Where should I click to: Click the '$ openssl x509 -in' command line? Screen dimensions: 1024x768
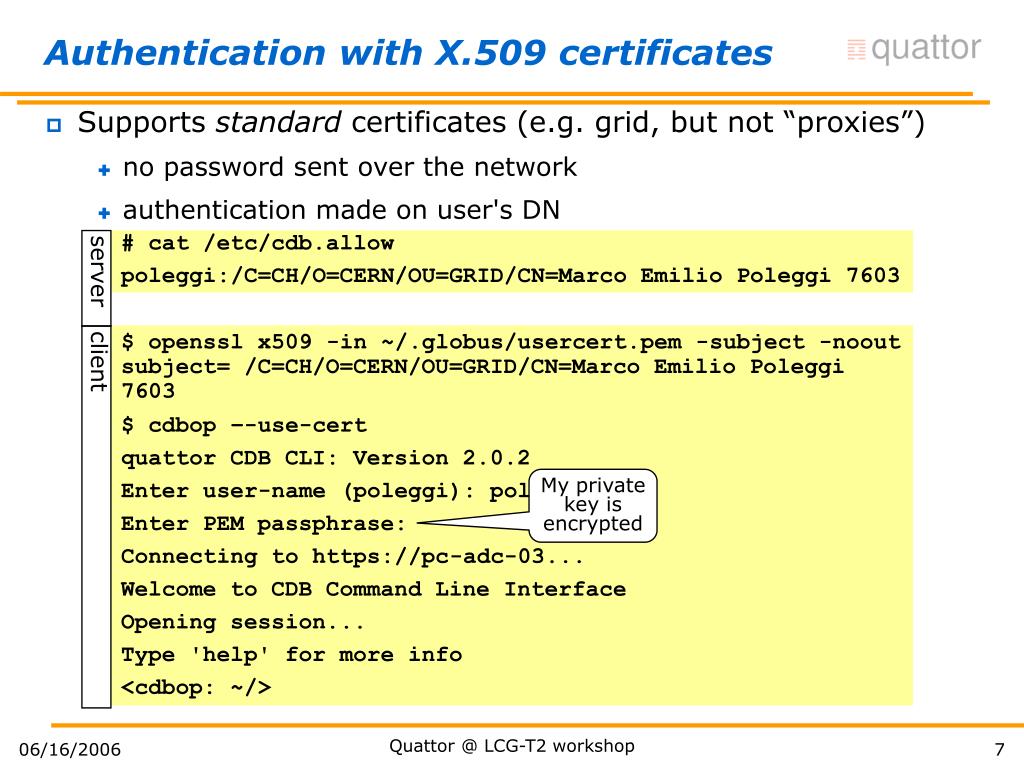coord(511,342)
